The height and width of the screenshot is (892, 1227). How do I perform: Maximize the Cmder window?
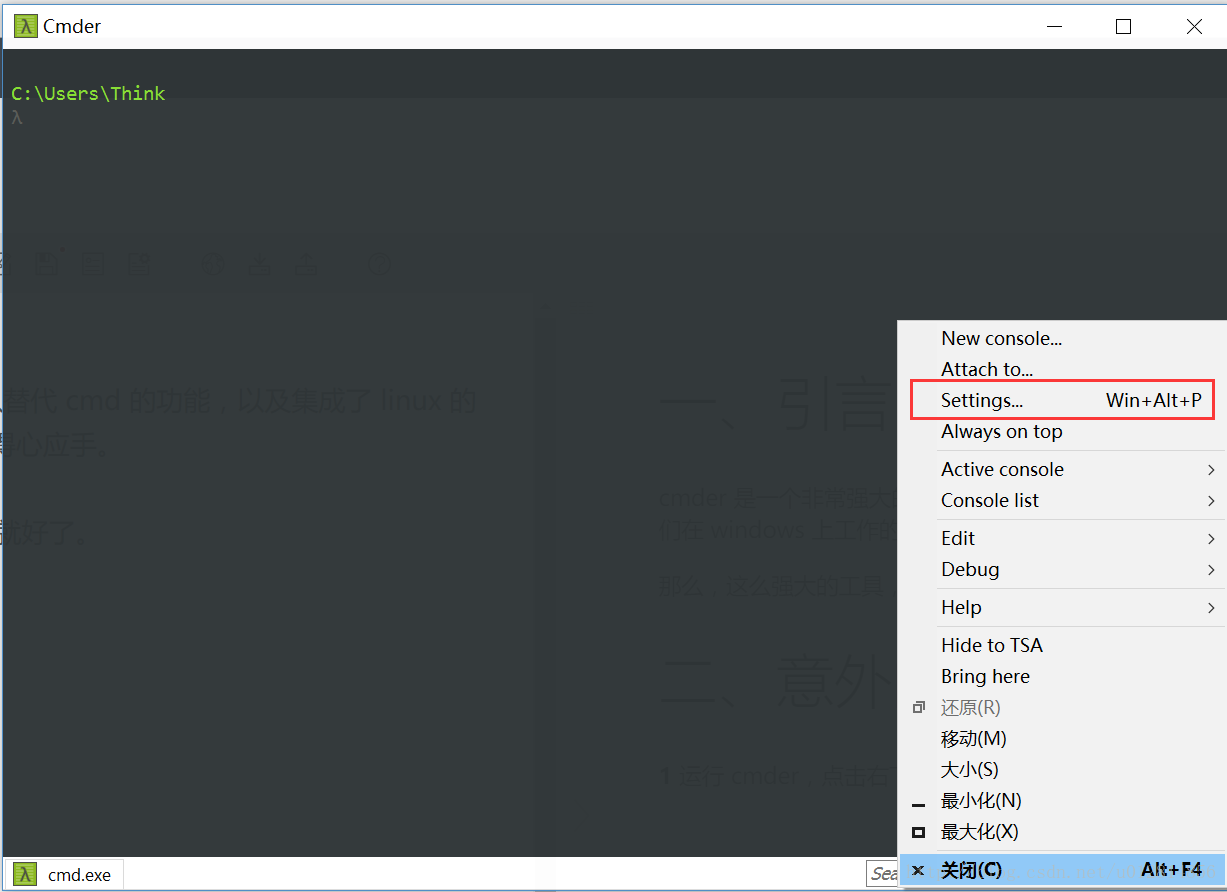[1123, 26]
